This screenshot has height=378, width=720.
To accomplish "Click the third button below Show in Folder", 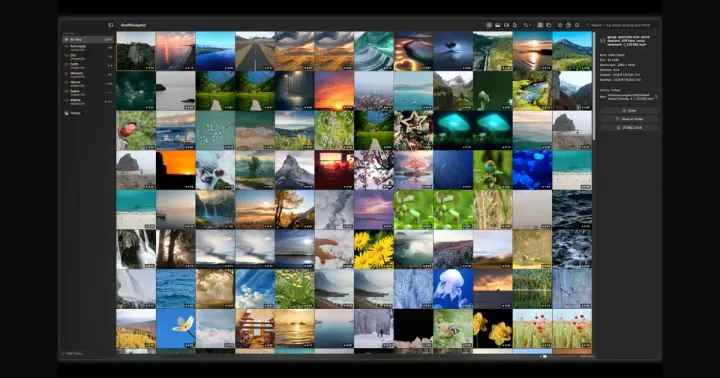I will point(629,127).
